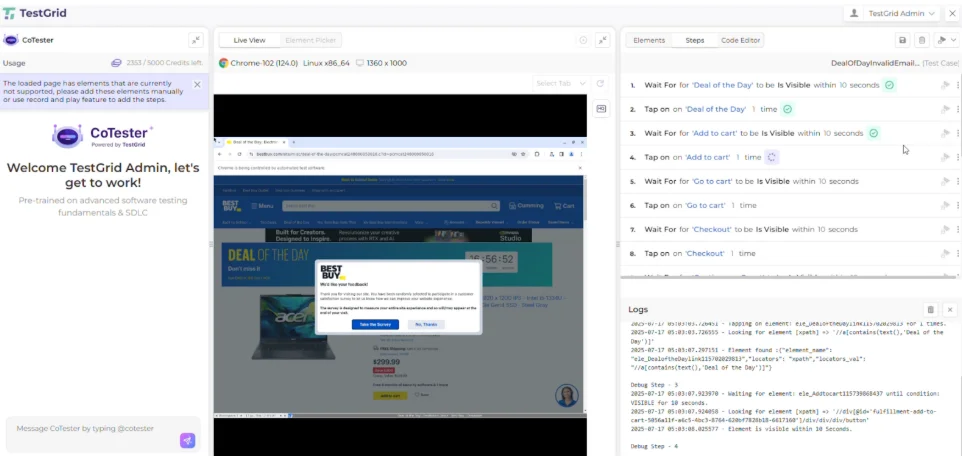Click the Linux x86_64 platform label

pos(326,63)
